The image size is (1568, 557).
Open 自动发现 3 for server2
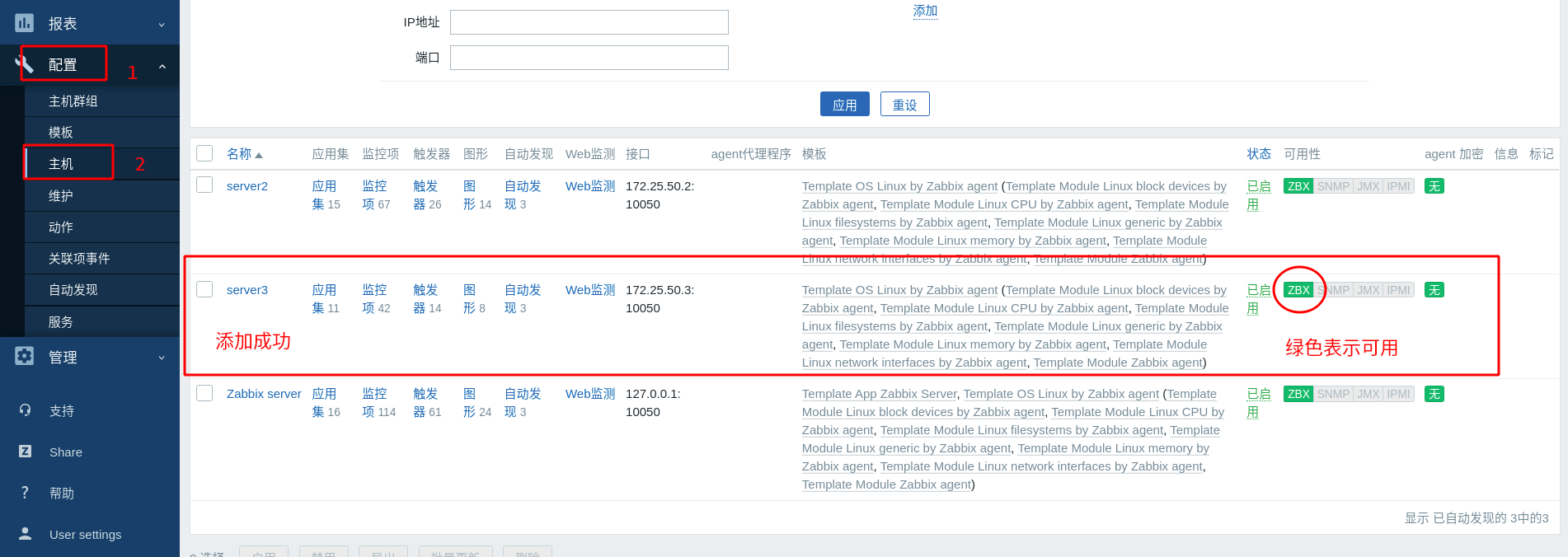pos(523,195)
